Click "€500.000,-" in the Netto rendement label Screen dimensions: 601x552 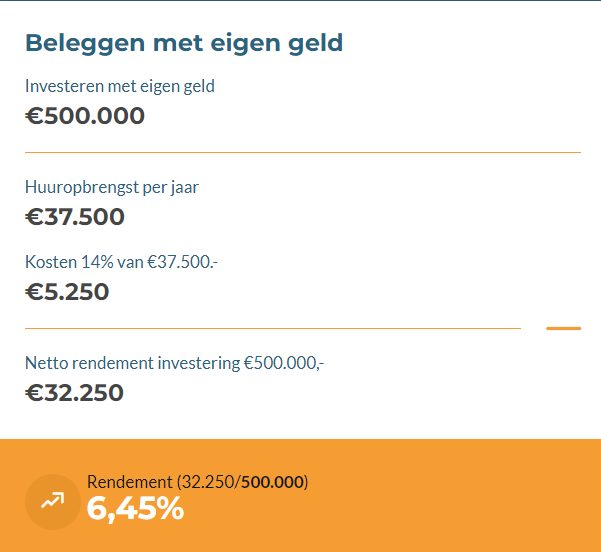(284, 363)
